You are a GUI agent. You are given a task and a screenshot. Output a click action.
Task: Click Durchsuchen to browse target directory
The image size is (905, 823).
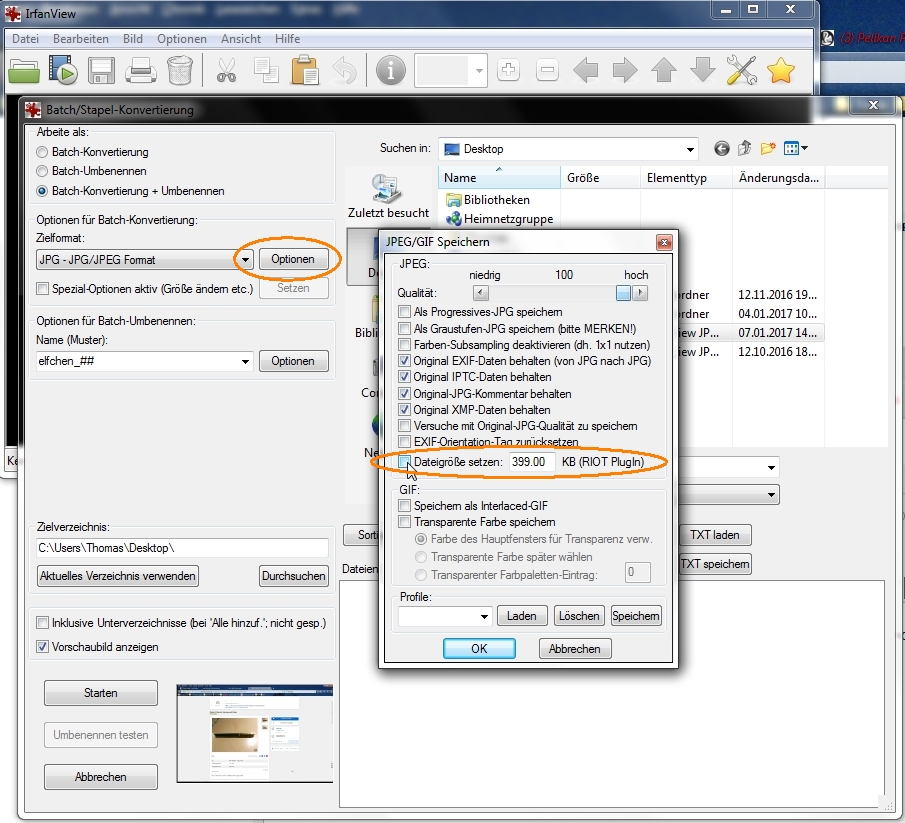[294, 576]
